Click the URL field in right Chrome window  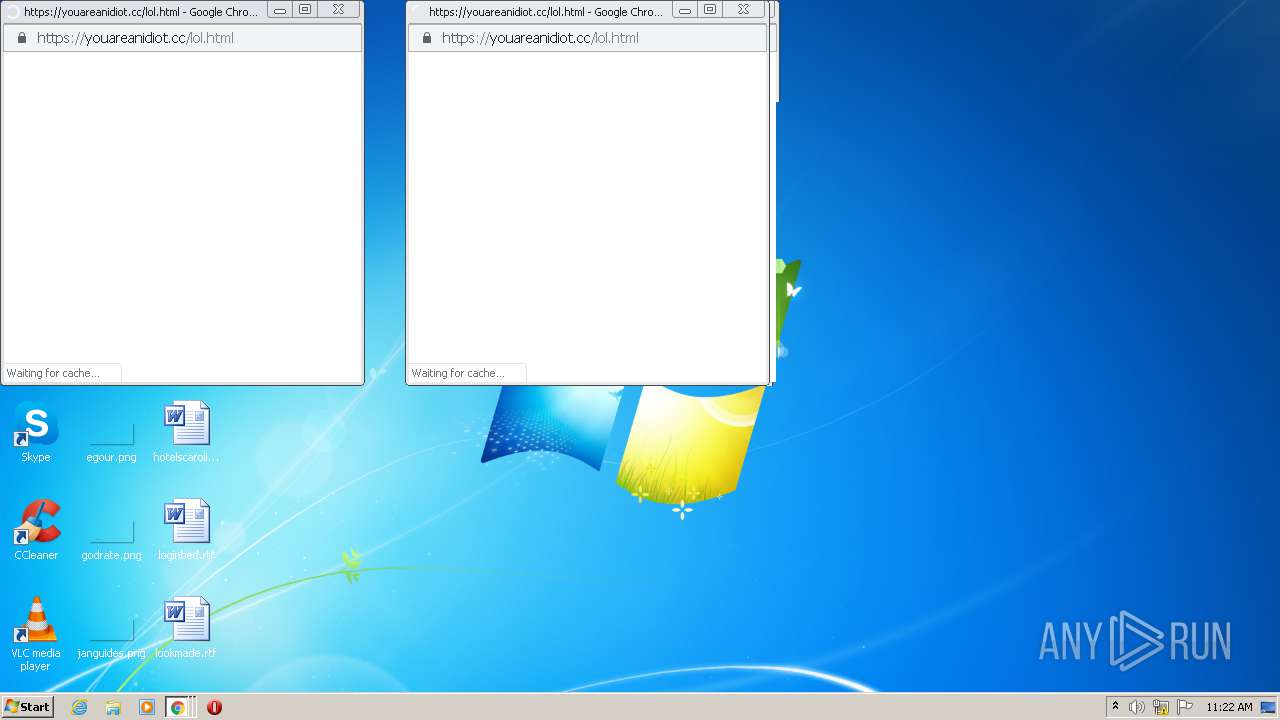click(x=587, y=38)
